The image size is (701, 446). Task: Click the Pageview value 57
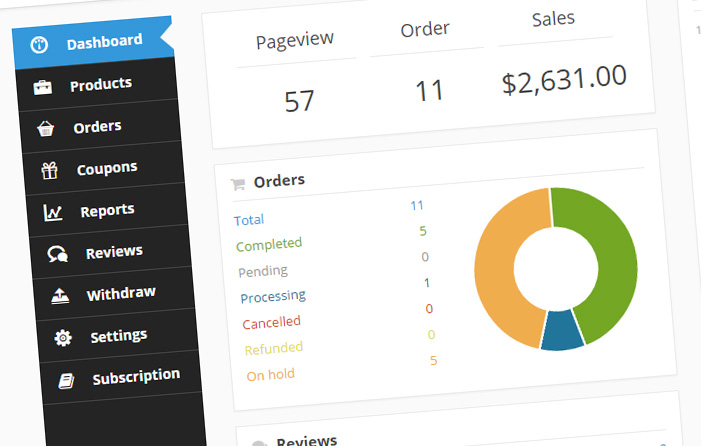[x=300, y=101]
